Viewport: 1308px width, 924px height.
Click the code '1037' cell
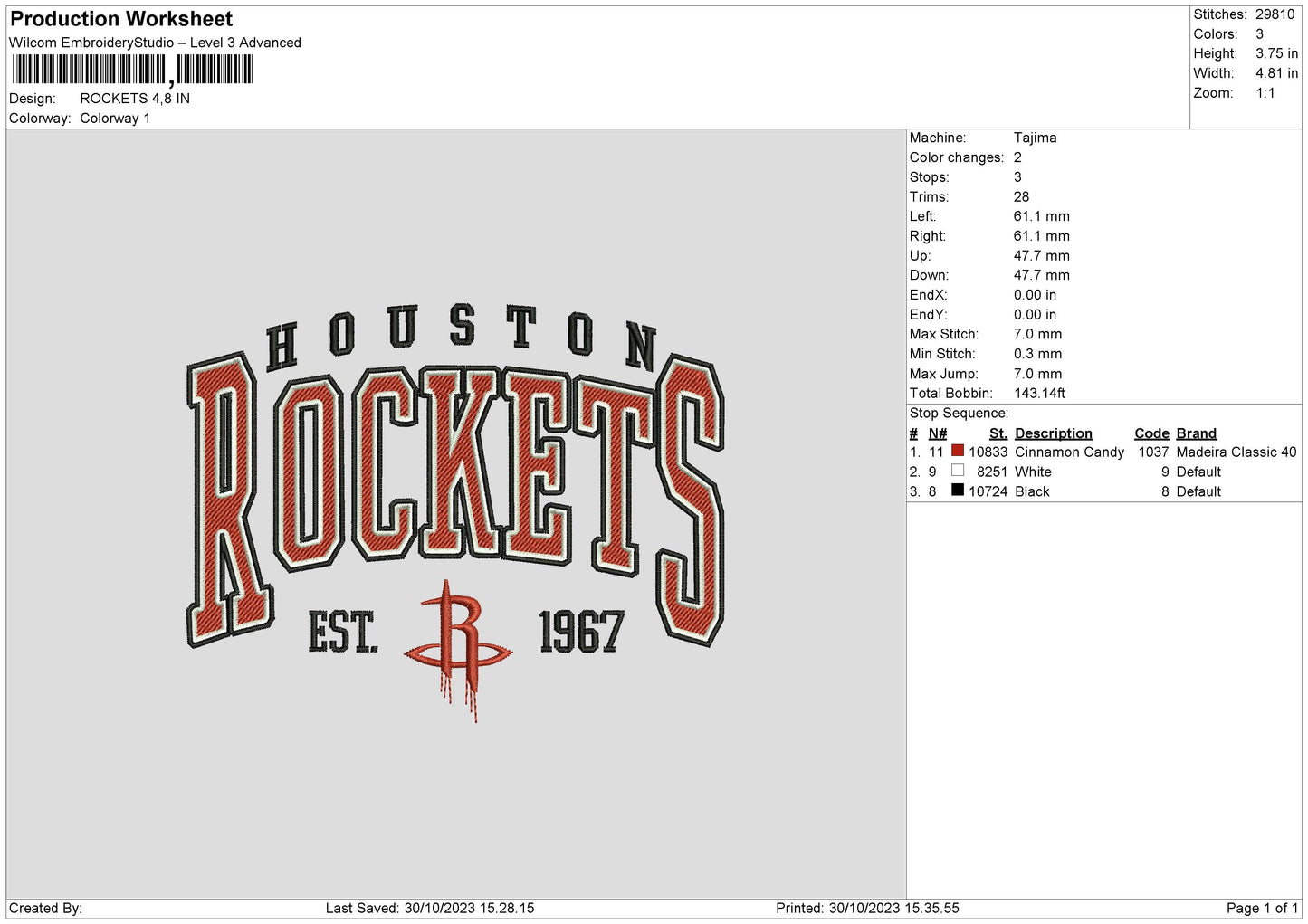click(1154, 452)
